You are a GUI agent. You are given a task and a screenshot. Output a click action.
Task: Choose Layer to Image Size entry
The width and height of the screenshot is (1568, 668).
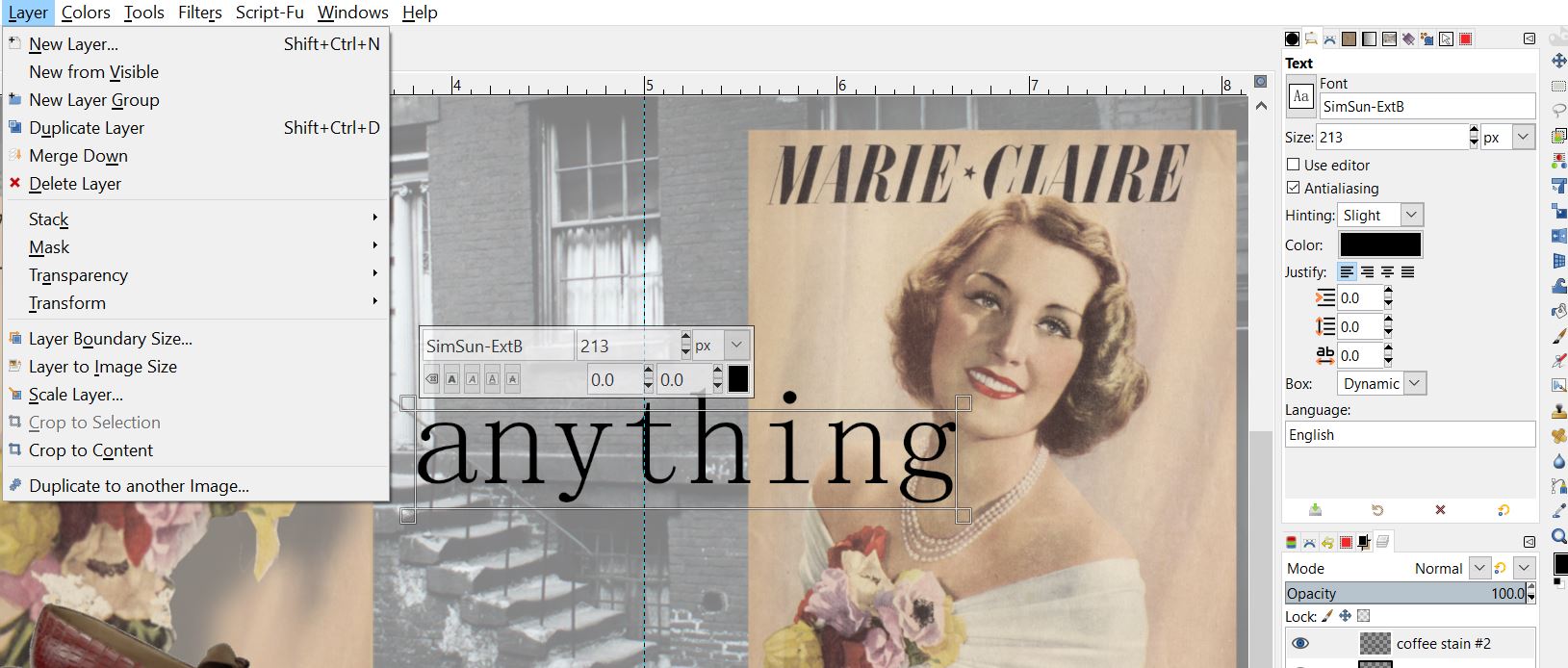[196, 366]
